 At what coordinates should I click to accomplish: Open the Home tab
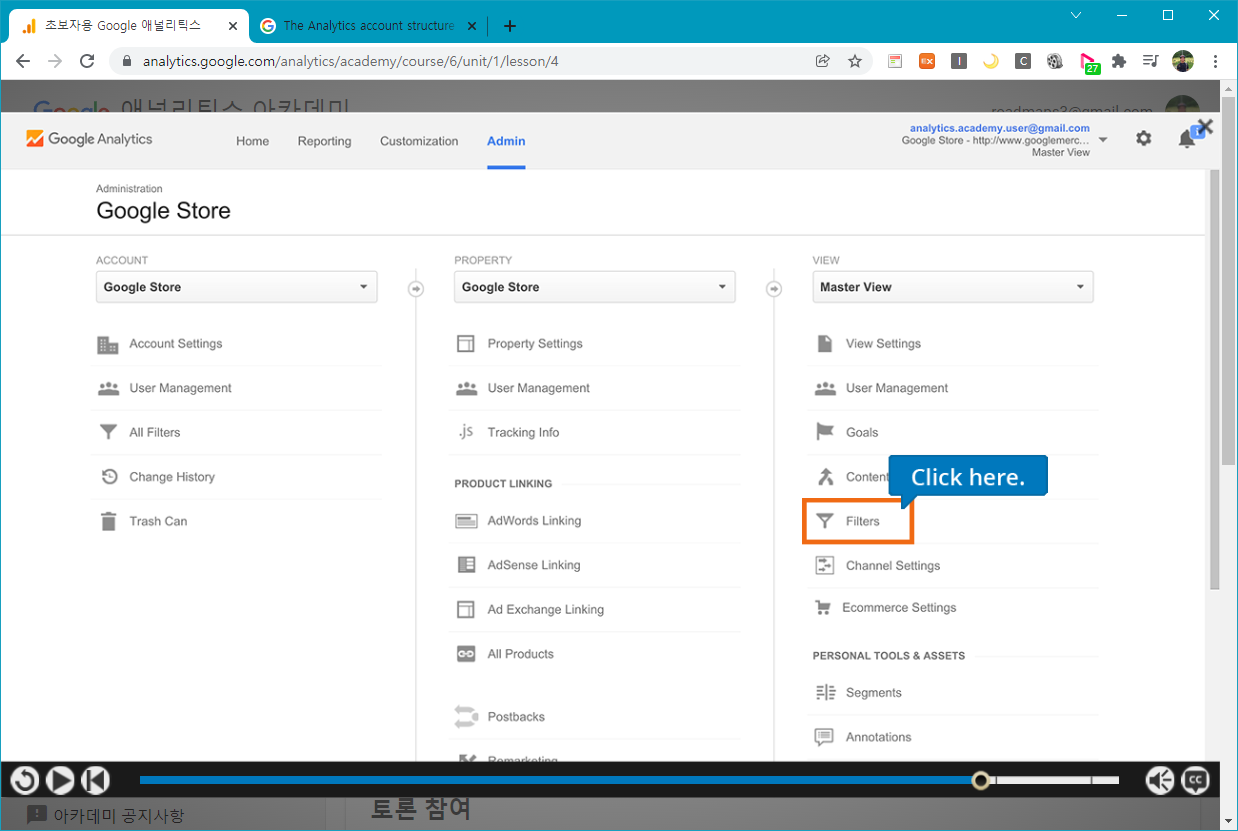[x=252, y=141]
